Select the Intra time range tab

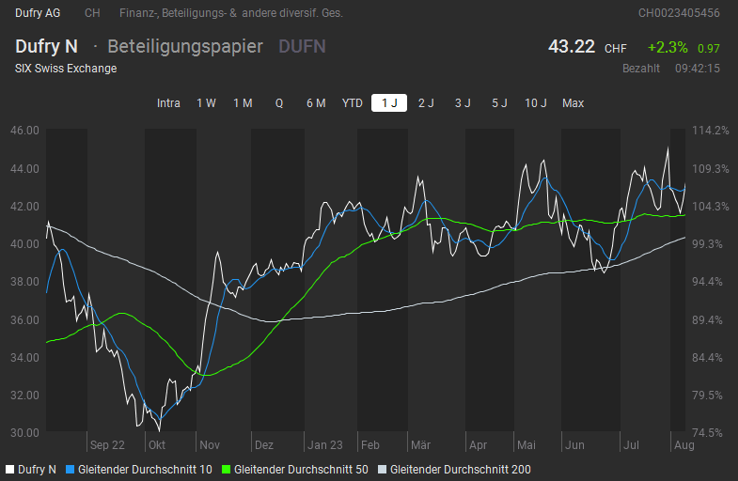click(x=168, y=103)
